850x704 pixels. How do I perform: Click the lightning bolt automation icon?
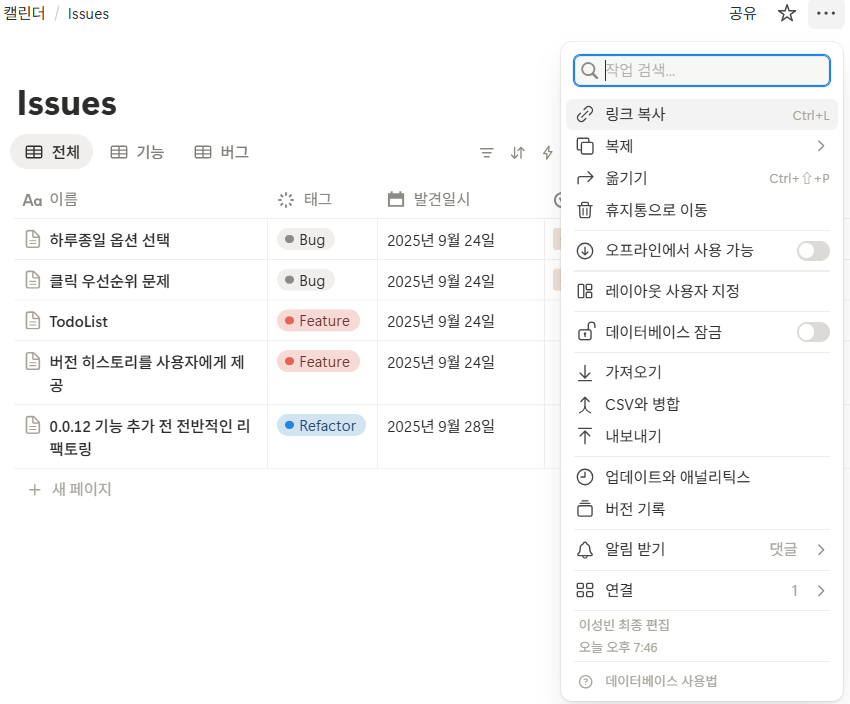click(x=548, y=153)
